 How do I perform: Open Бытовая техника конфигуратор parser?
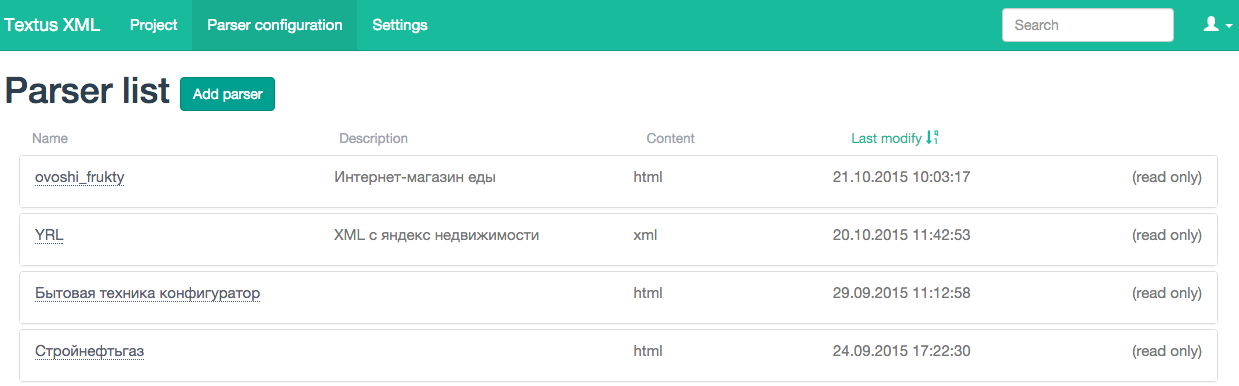click(x=147, y=293)
